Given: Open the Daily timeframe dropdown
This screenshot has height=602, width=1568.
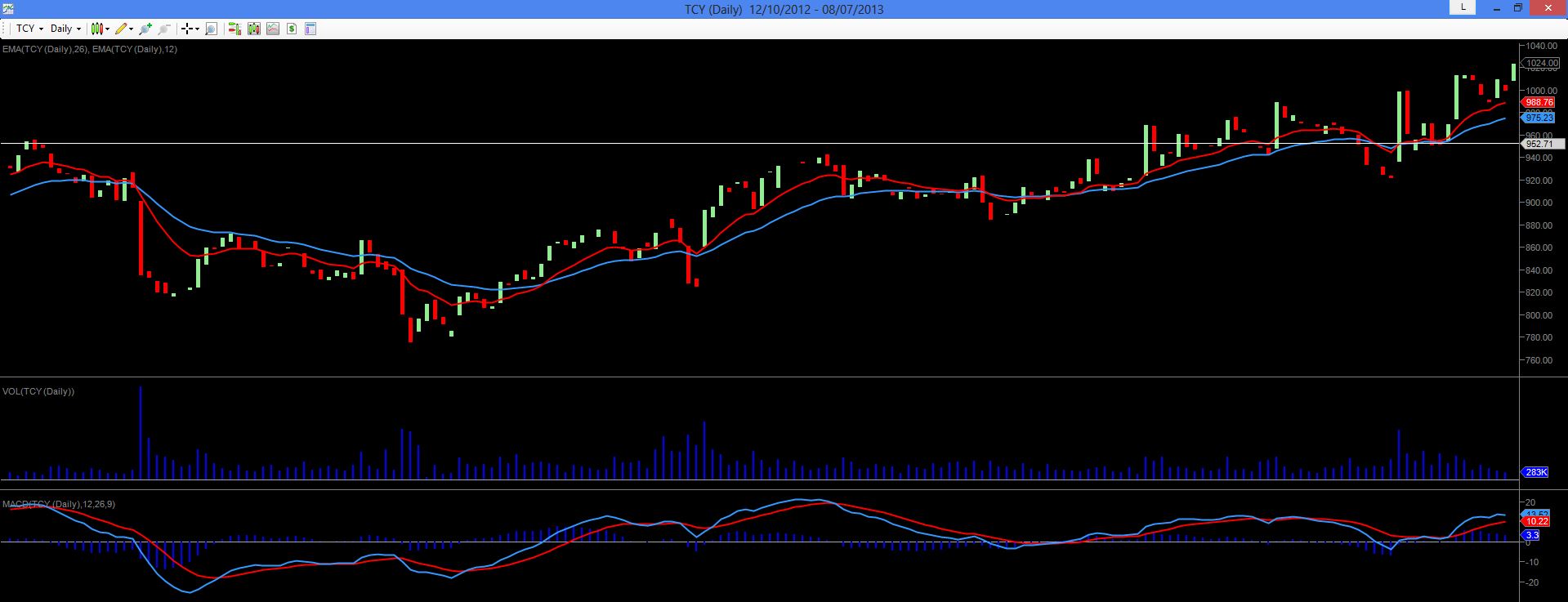Looking at the screenshot, I should tap(65, 29).
